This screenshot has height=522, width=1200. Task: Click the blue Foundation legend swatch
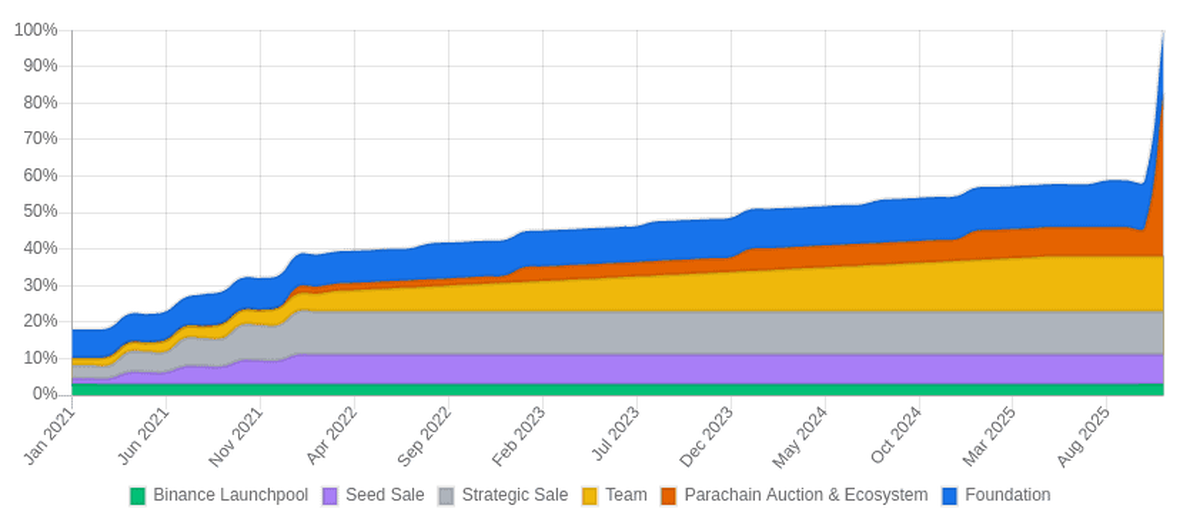point(950,495)
